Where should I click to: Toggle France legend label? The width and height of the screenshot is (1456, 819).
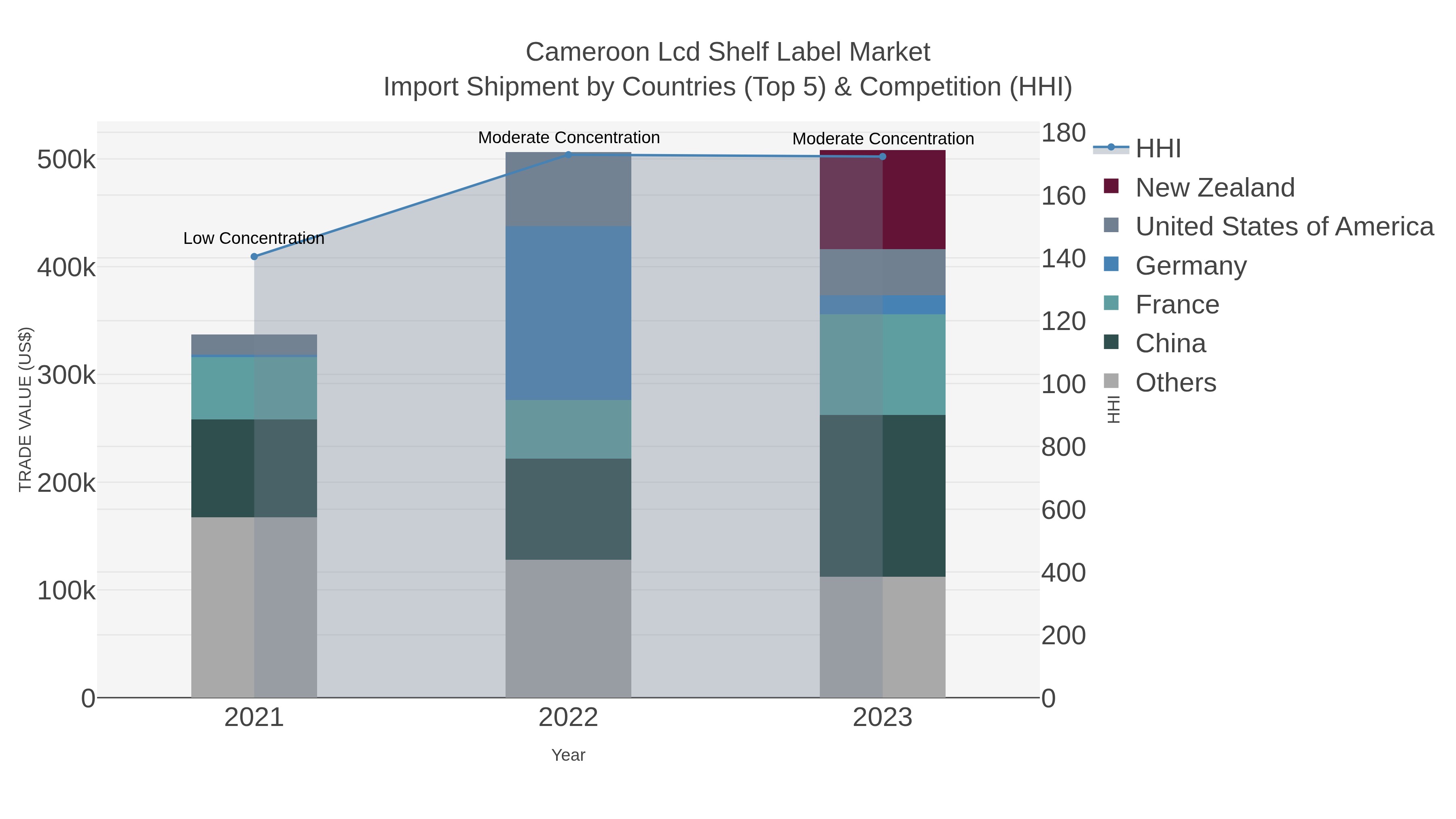click(1177, 304)
